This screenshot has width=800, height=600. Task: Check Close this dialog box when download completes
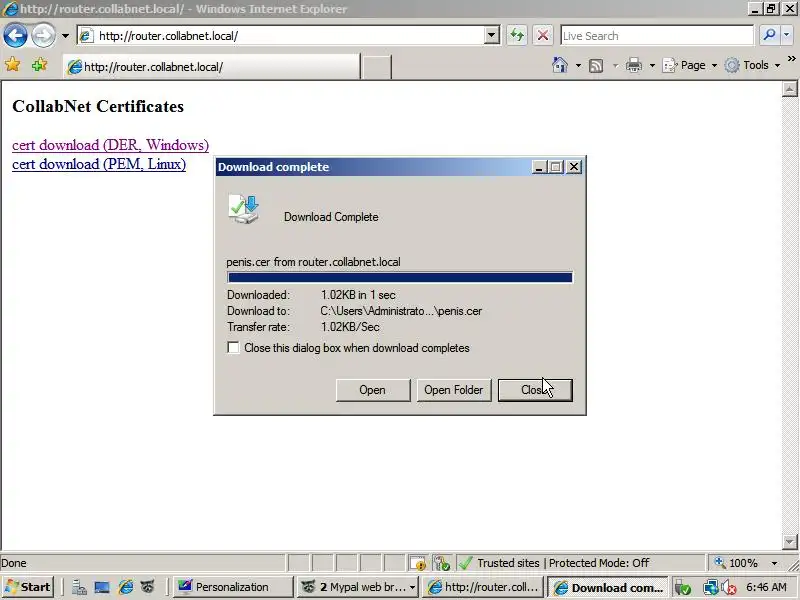coord(233,347)
